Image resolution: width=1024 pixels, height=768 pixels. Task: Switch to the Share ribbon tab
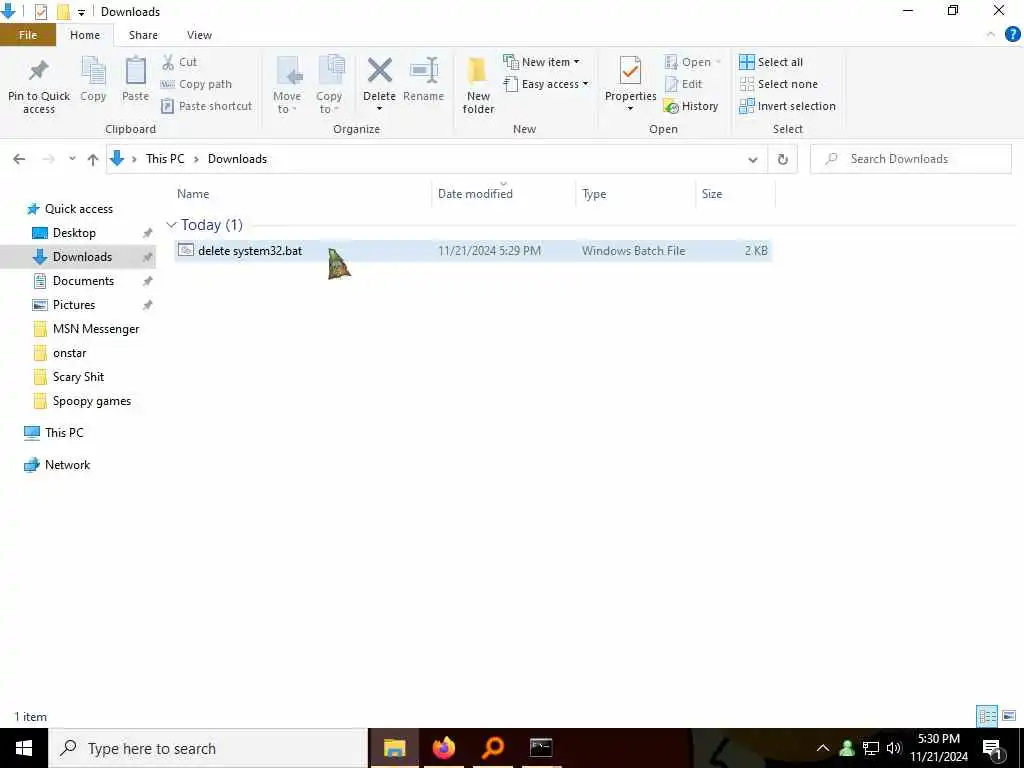[143, 35]
